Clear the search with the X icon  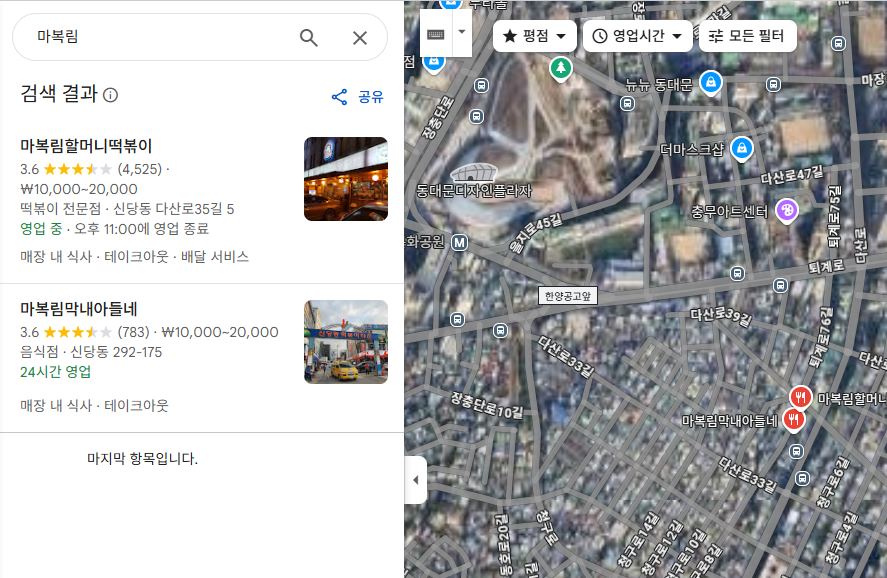pyautogui.click(x=360, y=38)
